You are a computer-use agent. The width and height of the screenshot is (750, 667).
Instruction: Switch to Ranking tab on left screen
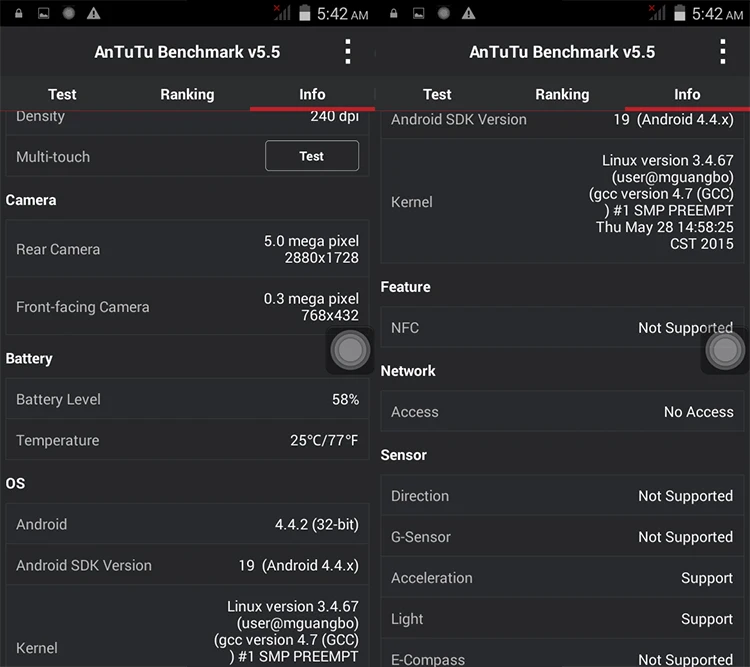pos(188,94)
